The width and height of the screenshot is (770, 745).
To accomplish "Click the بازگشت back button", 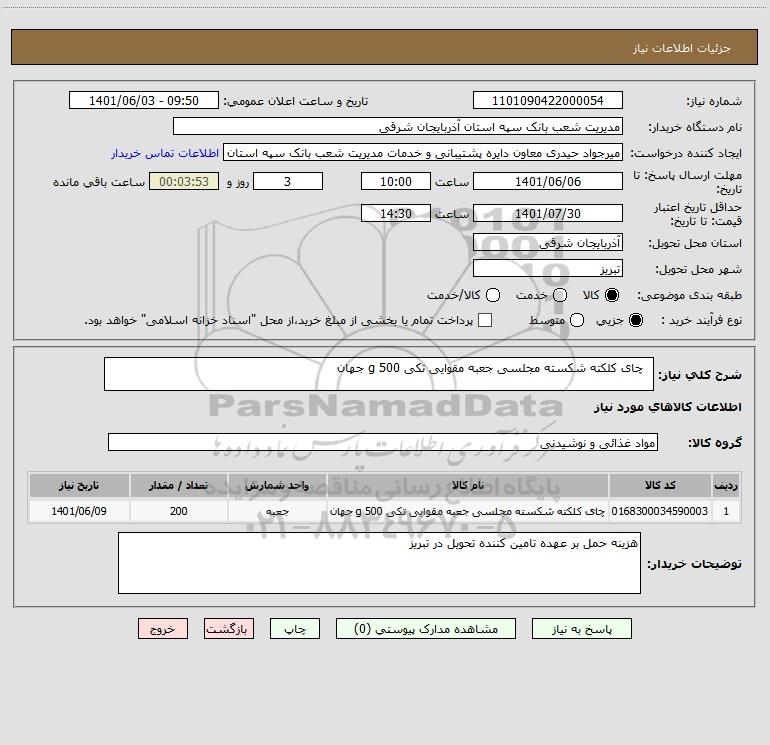I will click(x=229, y=629).
